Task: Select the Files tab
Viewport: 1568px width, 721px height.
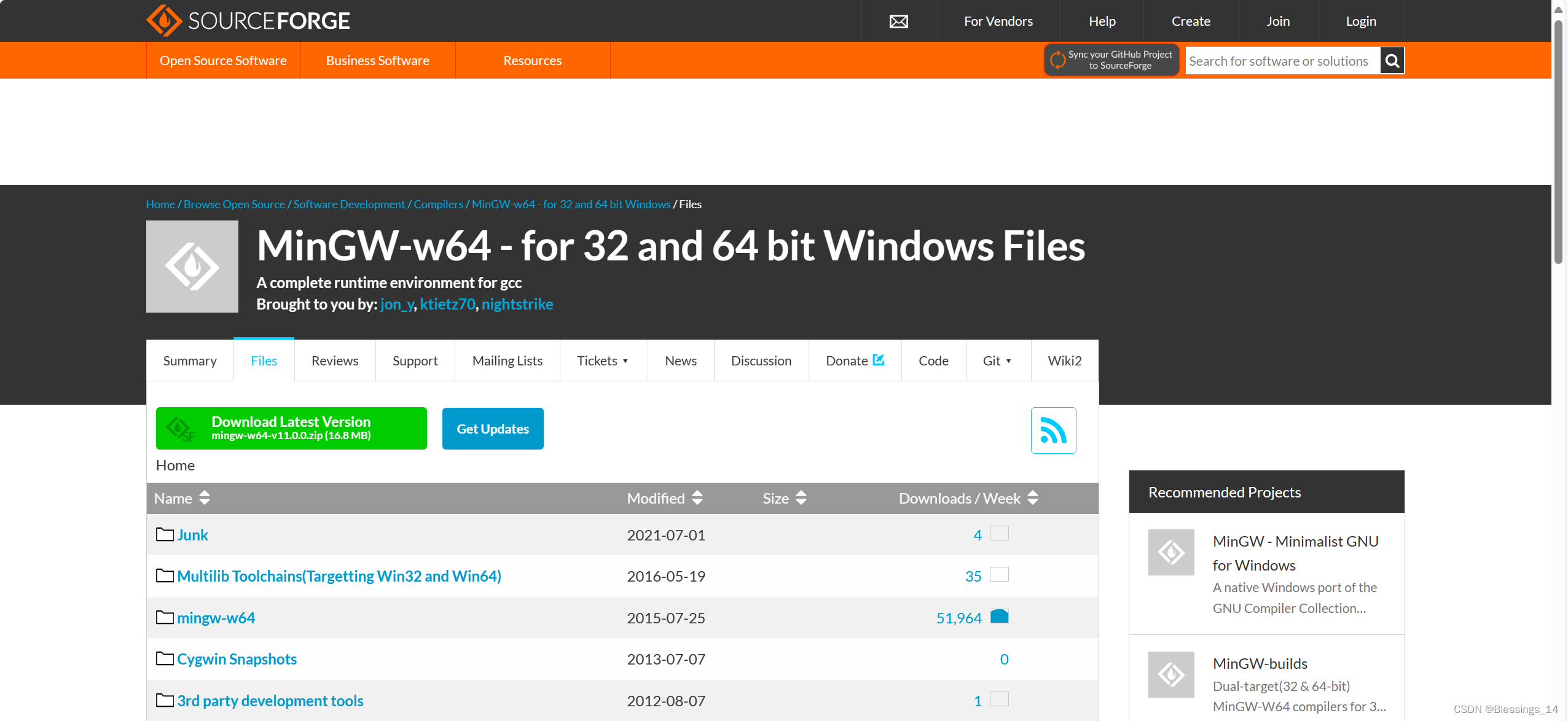Action: click(x=264, y=360)
